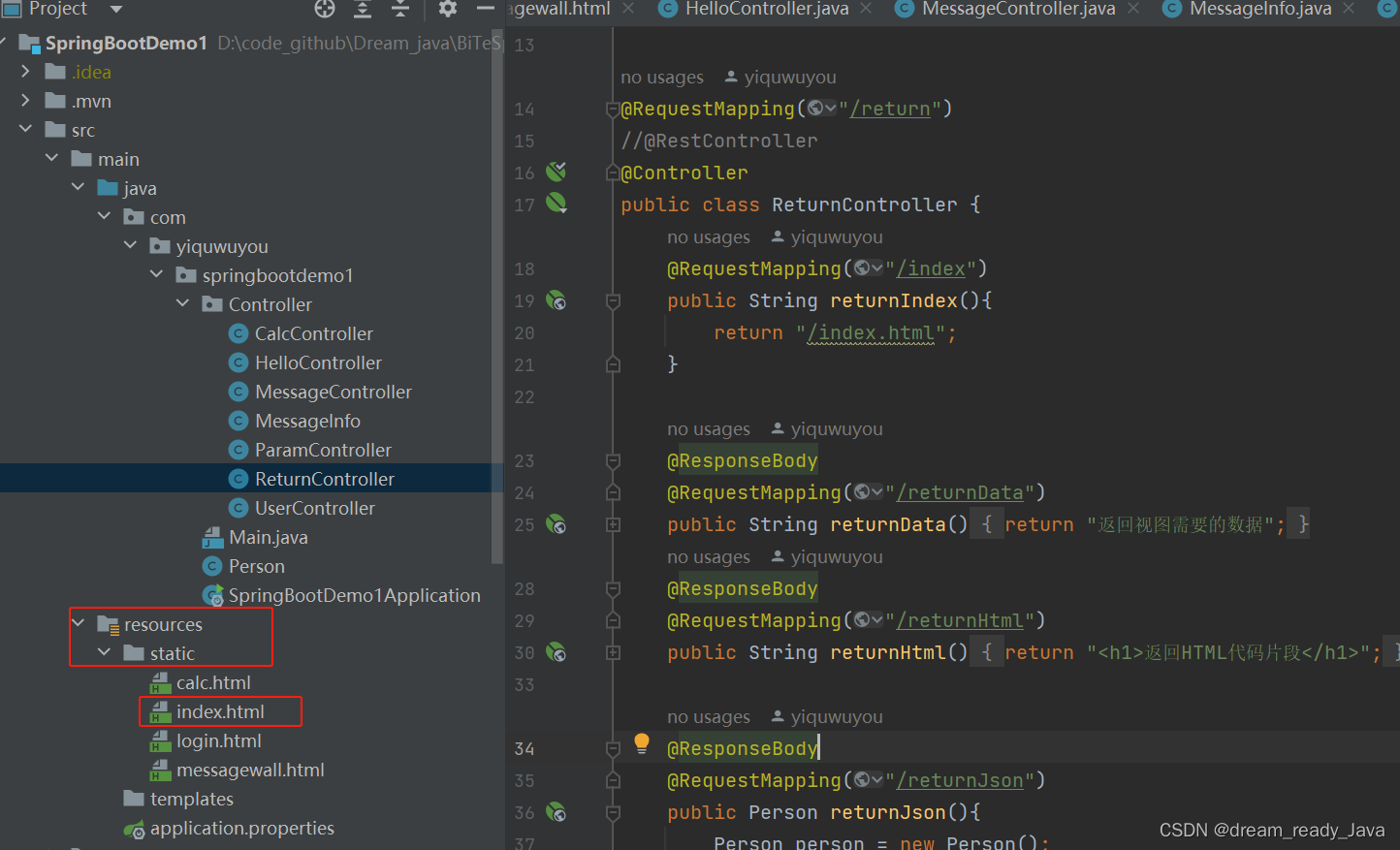Open URL globe dropdown for /returnData mapping
This screenshot has width=1400, height=850.
[868, 492]
